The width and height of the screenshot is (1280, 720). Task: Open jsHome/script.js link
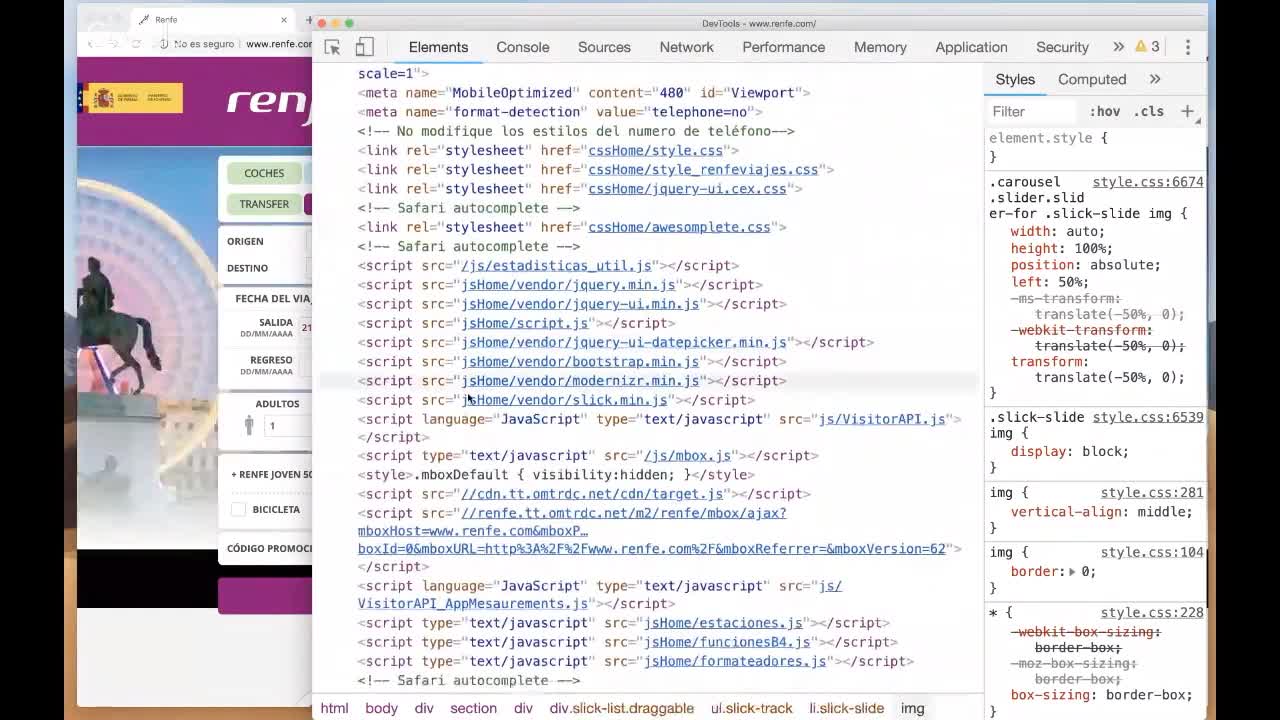click(524, 323)
